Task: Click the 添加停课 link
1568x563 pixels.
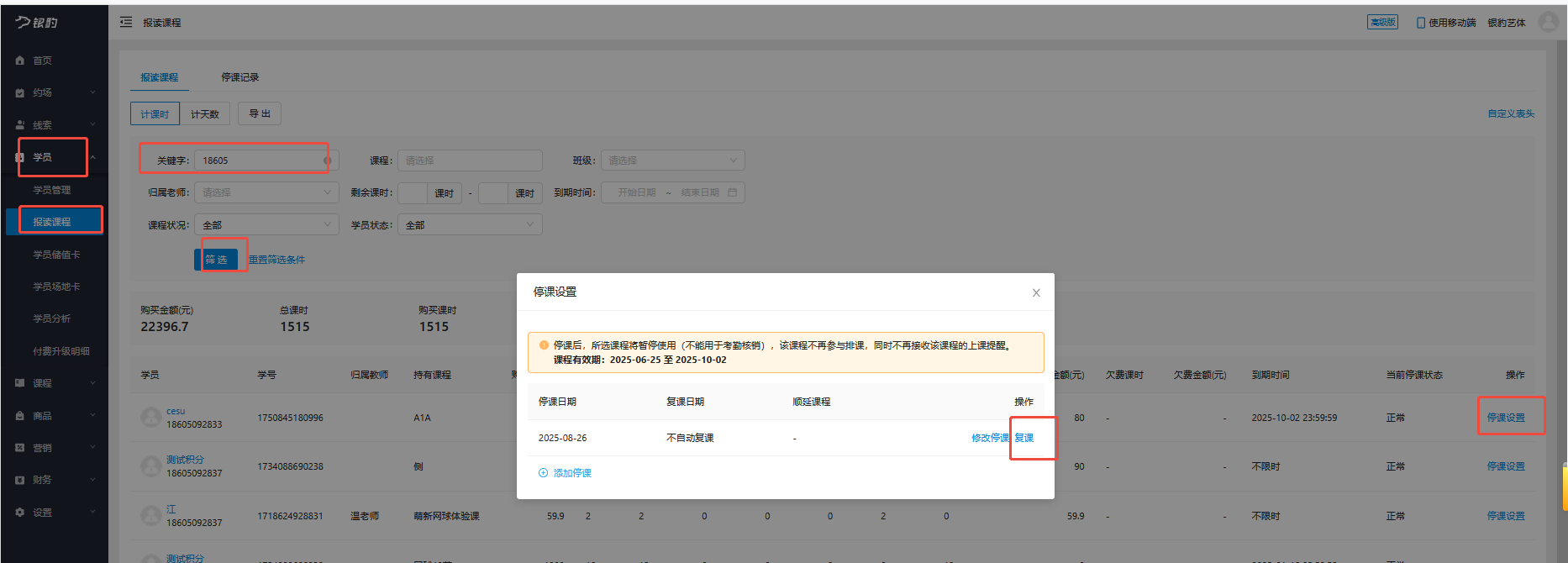Action: pos(572,473)
